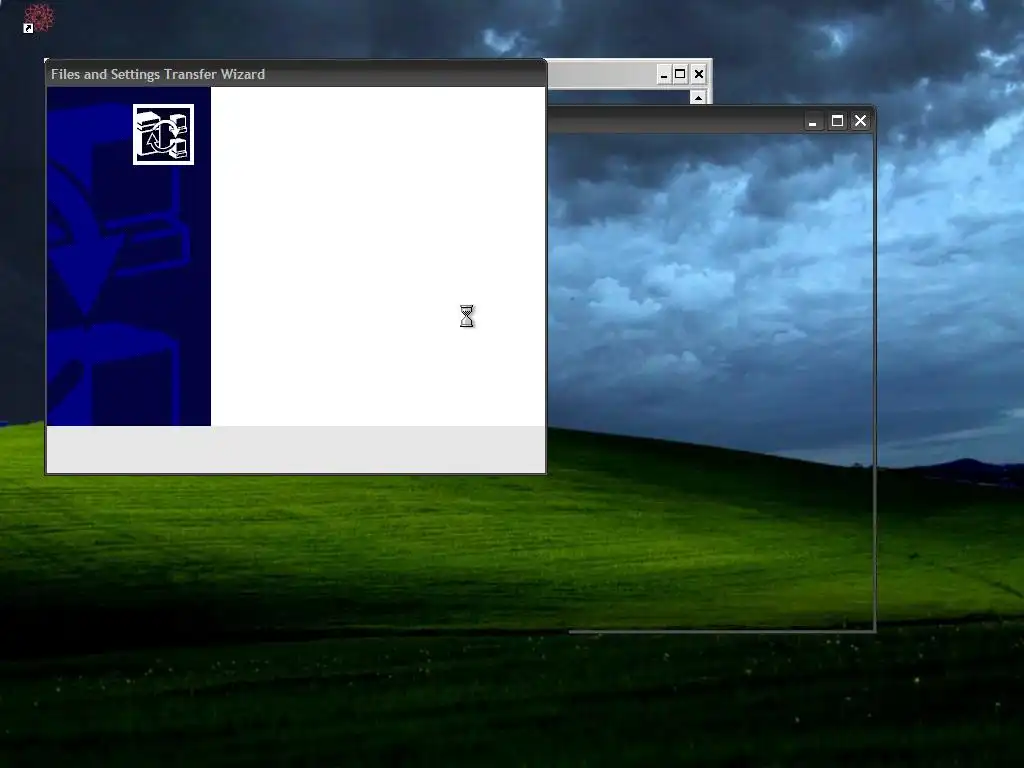Minimize the dark transparent window
Screen dimensions: 1024x768
point(813,121)
